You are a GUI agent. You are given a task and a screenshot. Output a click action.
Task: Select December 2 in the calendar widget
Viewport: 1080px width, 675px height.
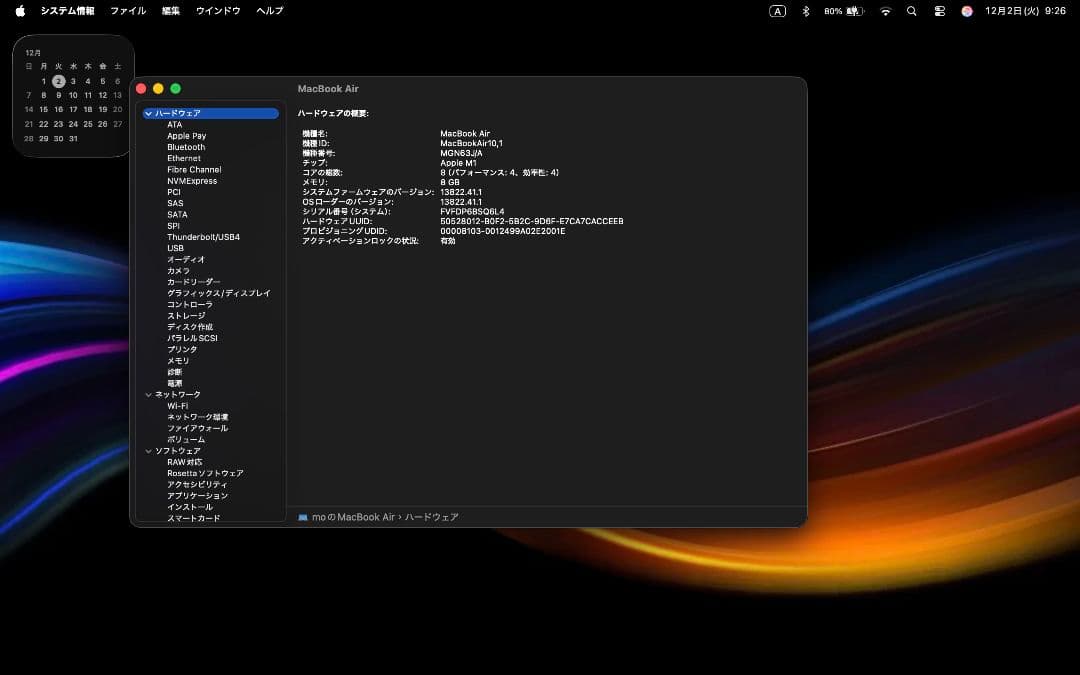click(58, 81)
